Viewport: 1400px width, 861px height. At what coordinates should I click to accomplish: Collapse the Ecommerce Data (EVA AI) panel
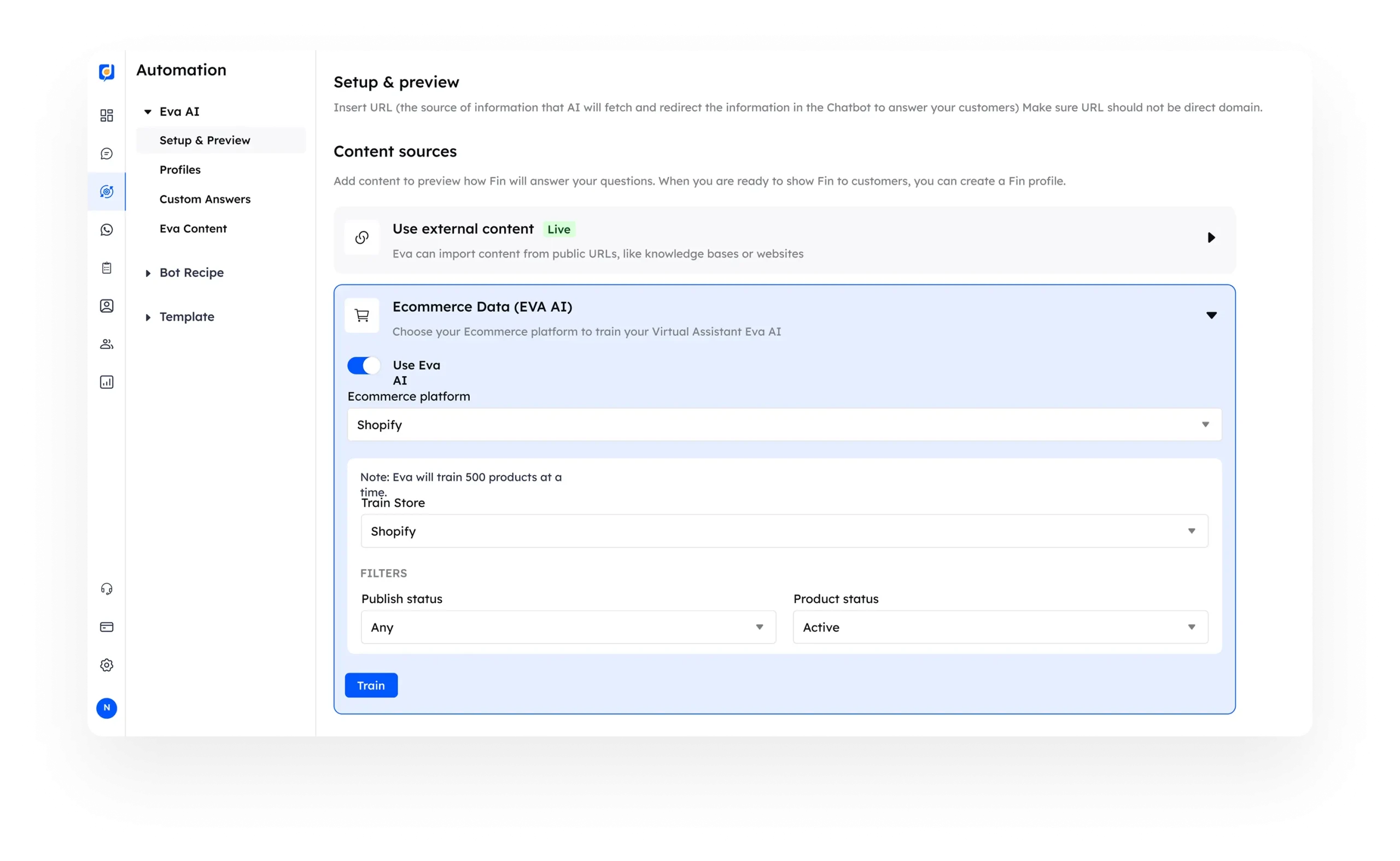[x=1211, y=315]
